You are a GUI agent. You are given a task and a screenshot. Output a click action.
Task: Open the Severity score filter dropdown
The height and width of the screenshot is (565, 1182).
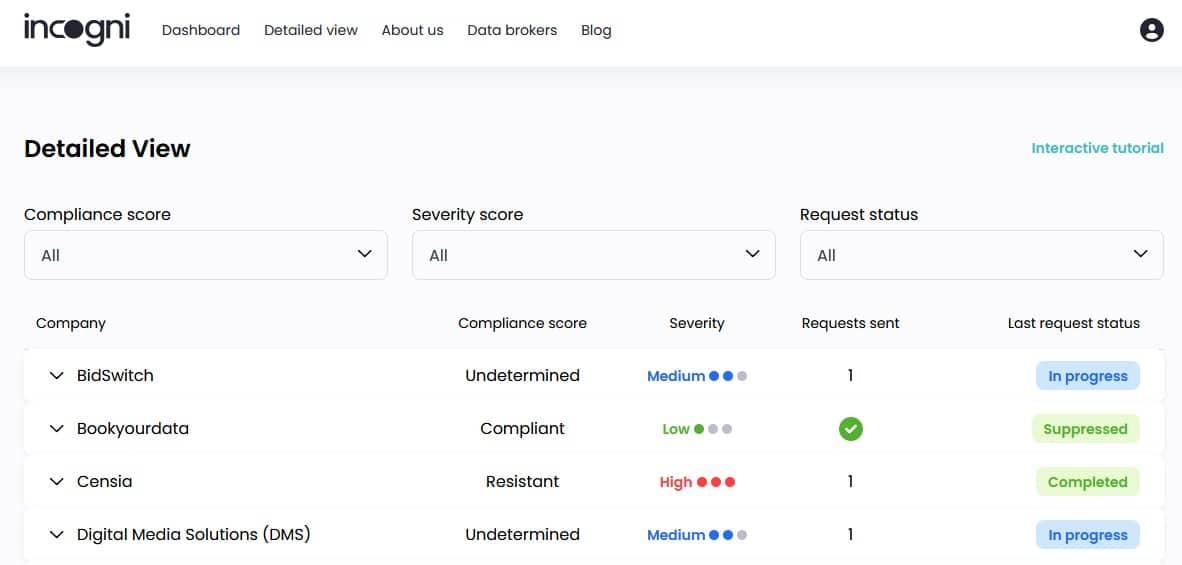pyautogui.click(x=593, y=255)
